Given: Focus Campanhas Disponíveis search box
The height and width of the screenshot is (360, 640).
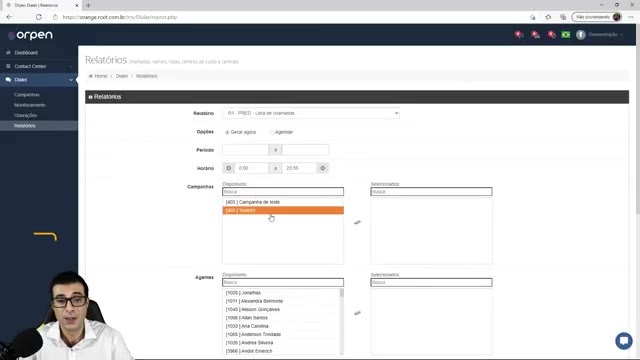Looking at the screenshot, I should 283,191.
